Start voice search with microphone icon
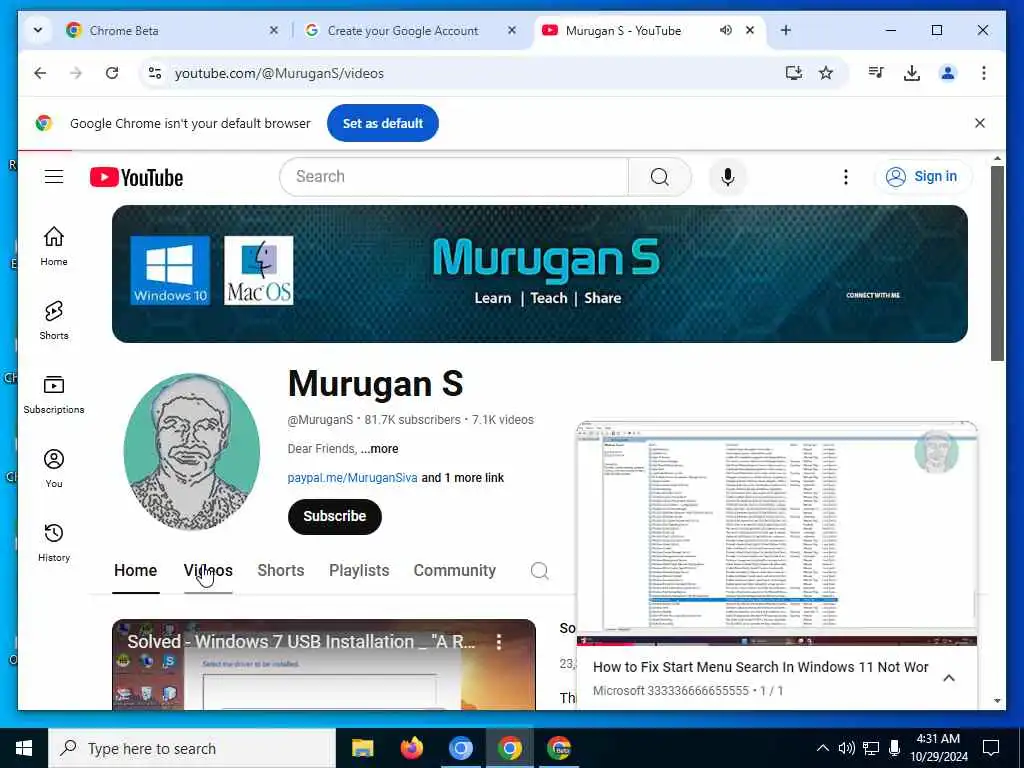The width and height of the screenshot is (1024, 768). 728,176
